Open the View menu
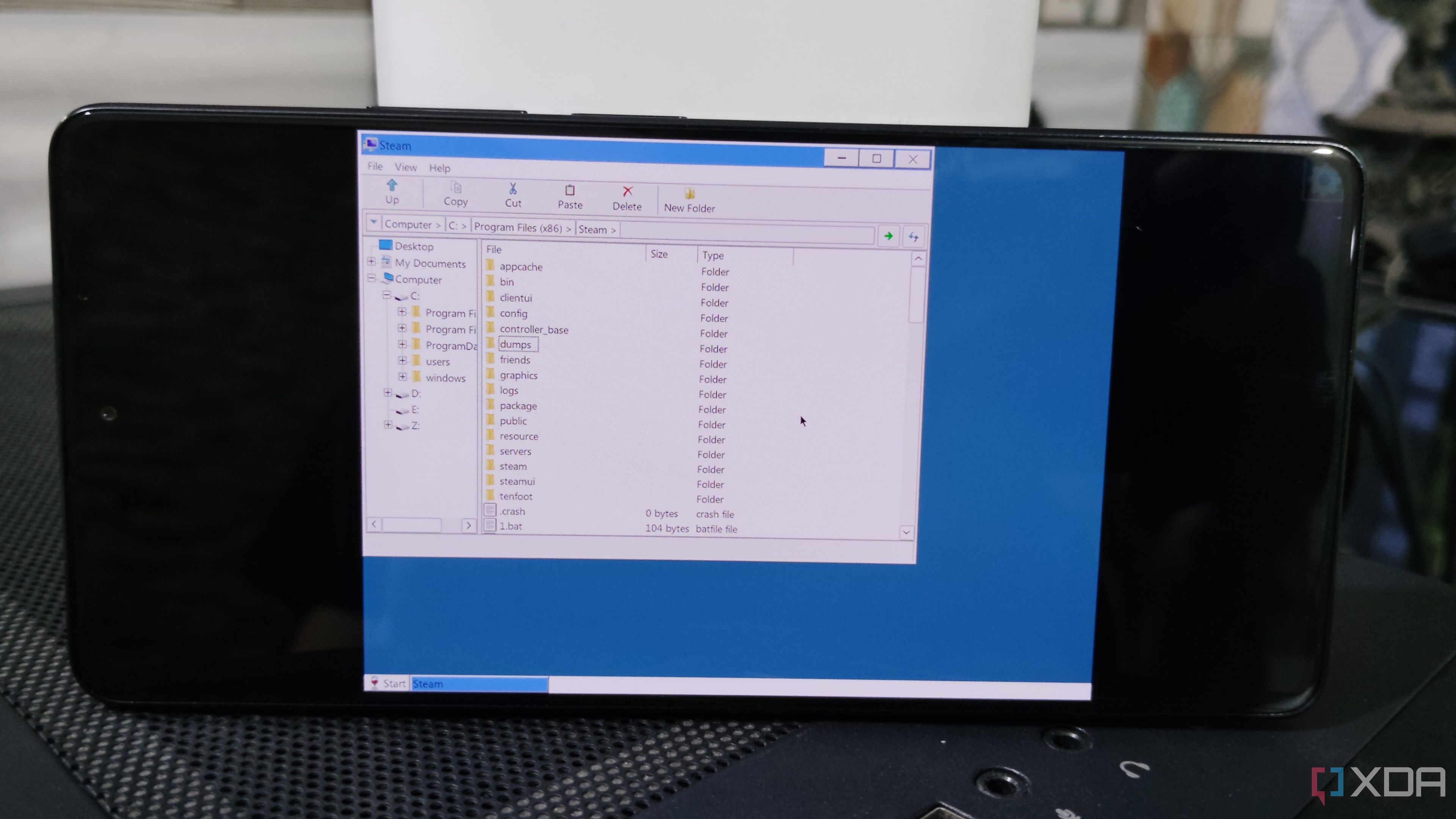Screen dimensions: 1456x819 (x=404, y=167)
